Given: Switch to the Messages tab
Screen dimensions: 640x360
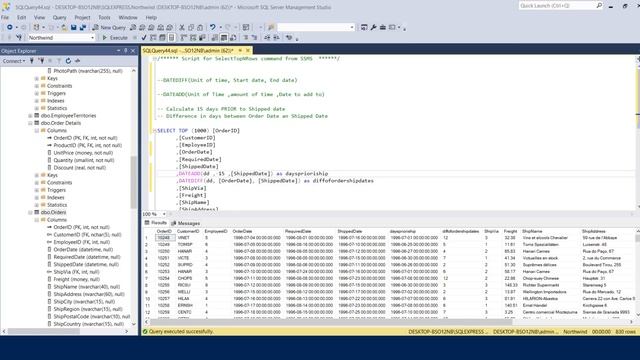Looking at the screenshot, I should tap(186, 223).
